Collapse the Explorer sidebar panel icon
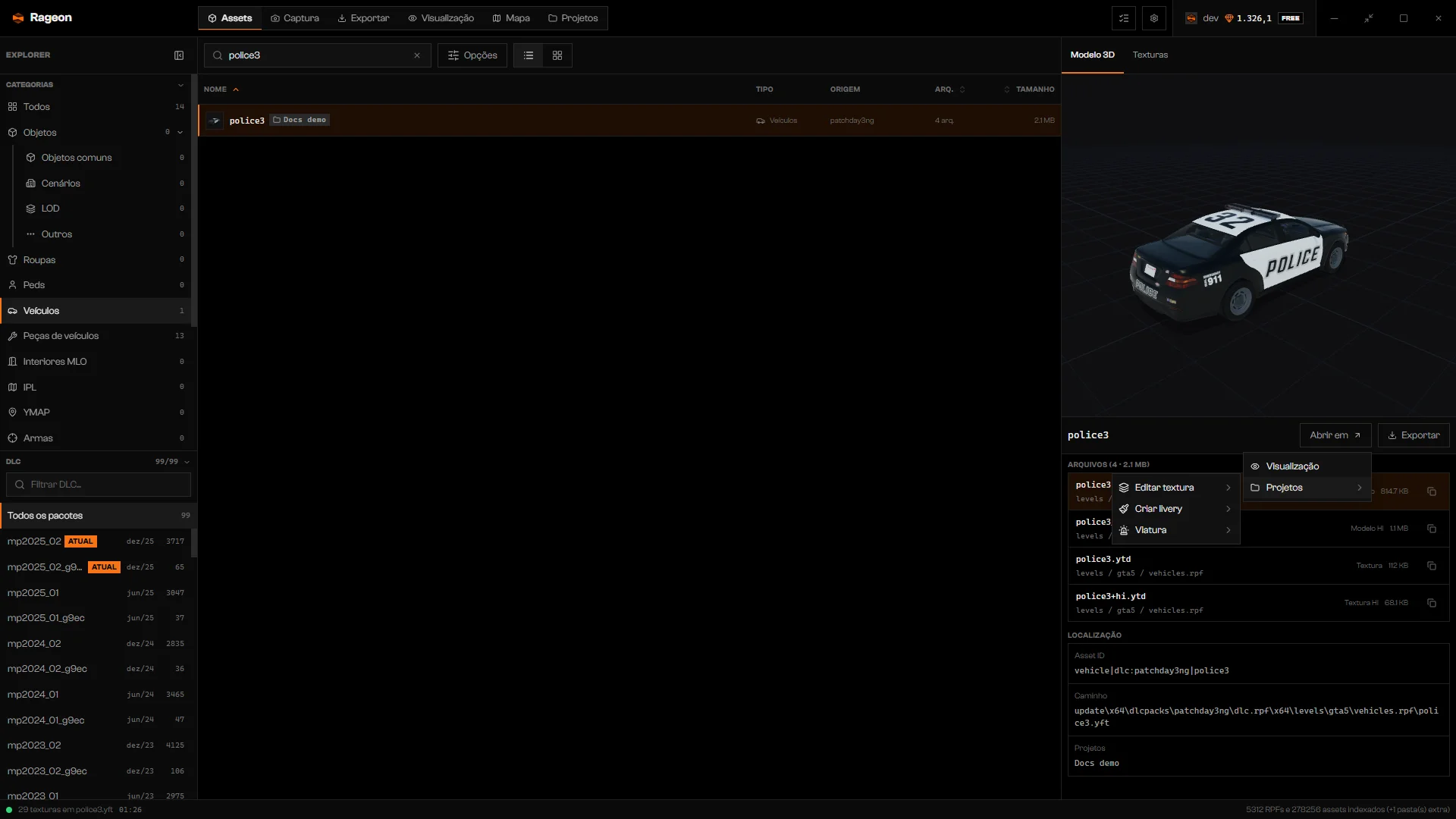 click(x=179, y=55)
